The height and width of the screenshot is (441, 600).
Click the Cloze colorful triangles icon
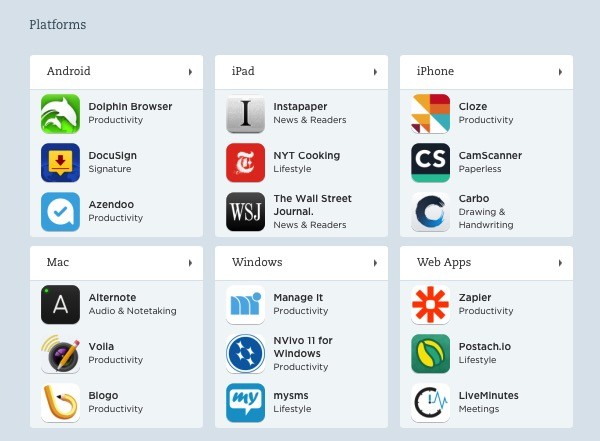click(x=430, y=114)
